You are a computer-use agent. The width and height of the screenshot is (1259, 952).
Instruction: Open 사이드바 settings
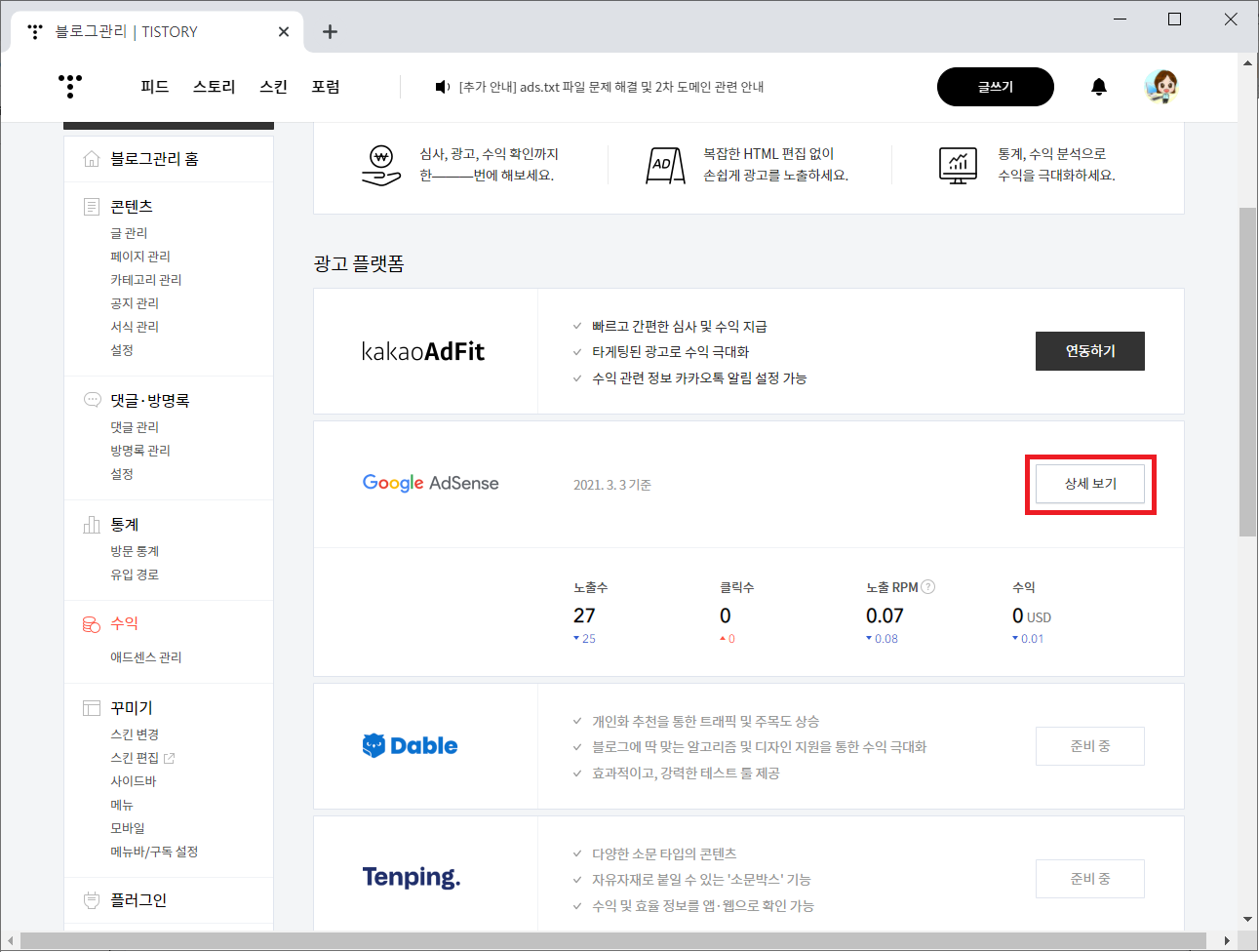pyautogui.click(x=134, y=781)
